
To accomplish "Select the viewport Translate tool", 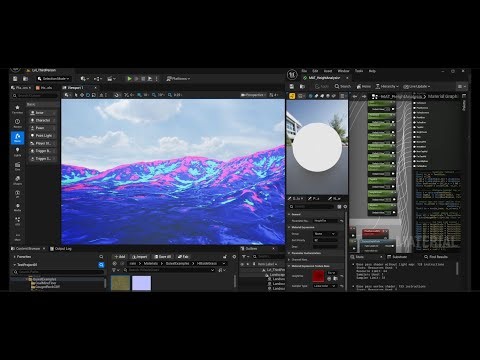I will (x=82, y=95).
